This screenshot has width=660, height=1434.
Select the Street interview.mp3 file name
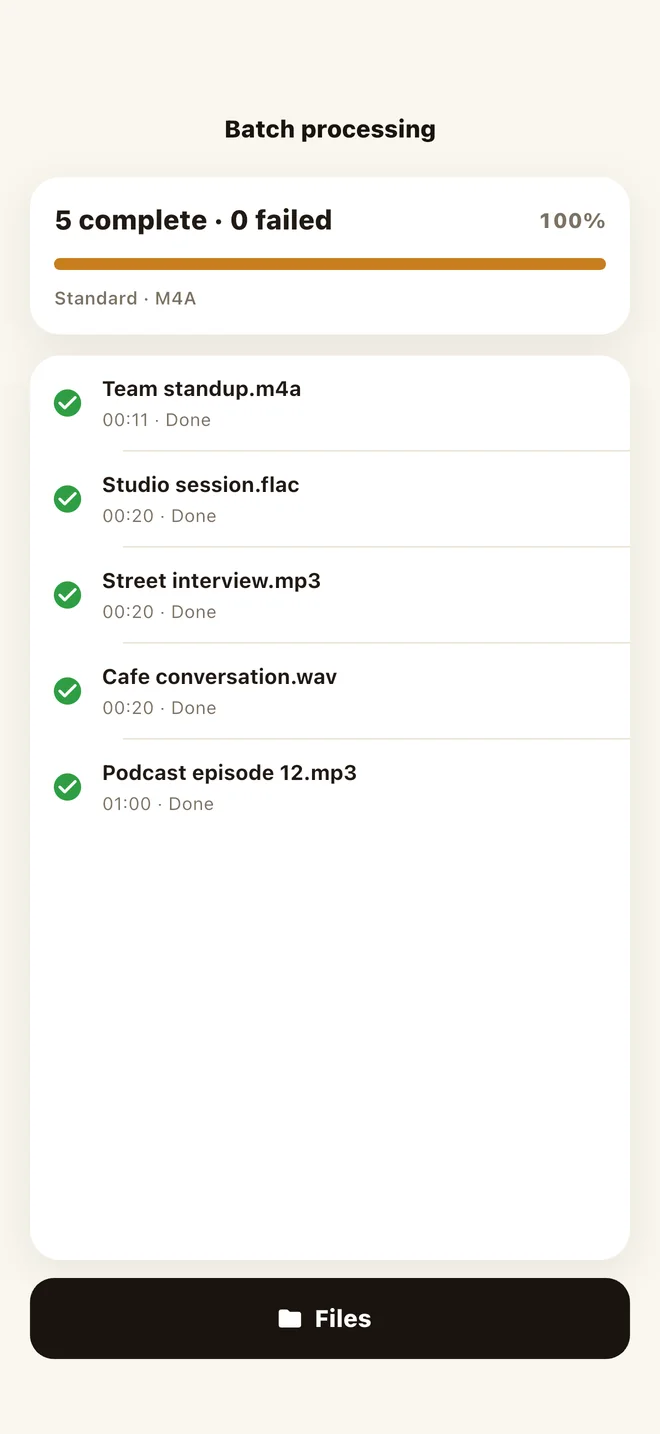[x=211, y=581]
